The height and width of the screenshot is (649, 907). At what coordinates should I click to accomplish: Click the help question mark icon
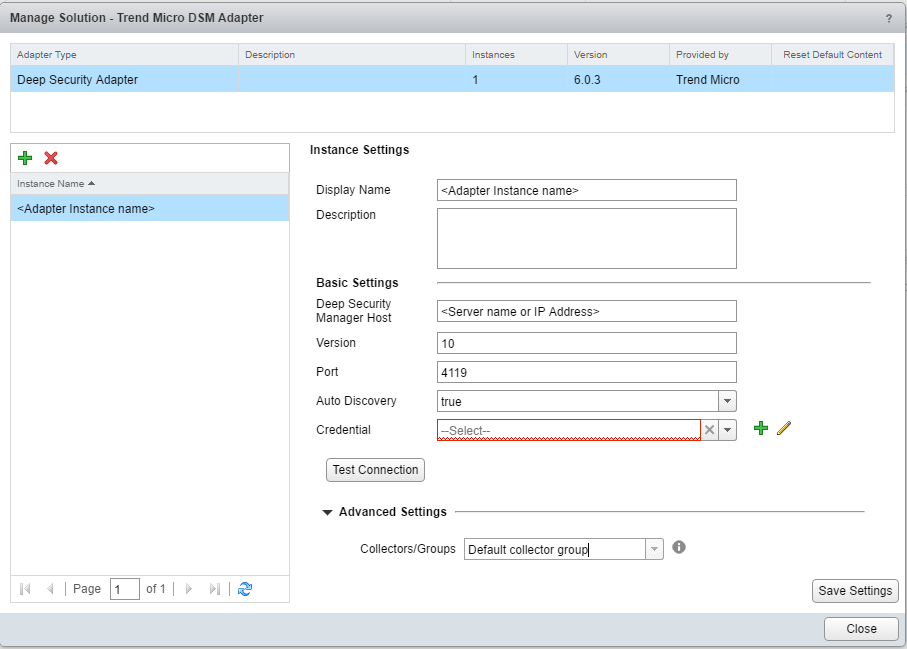point(889,18)
